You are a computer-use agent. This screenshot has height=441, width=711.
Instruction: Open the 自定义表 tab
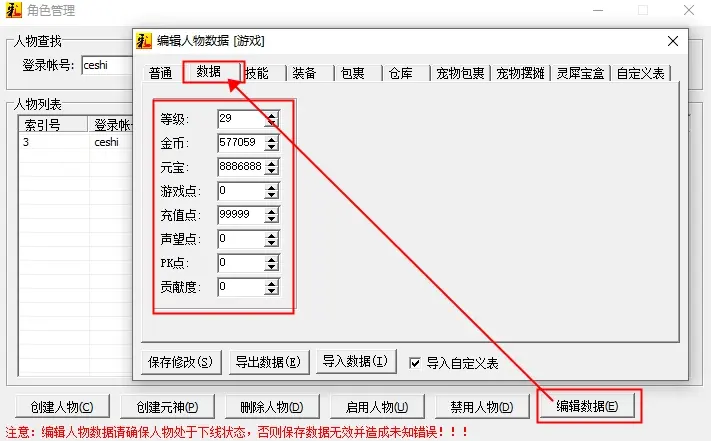641,73
